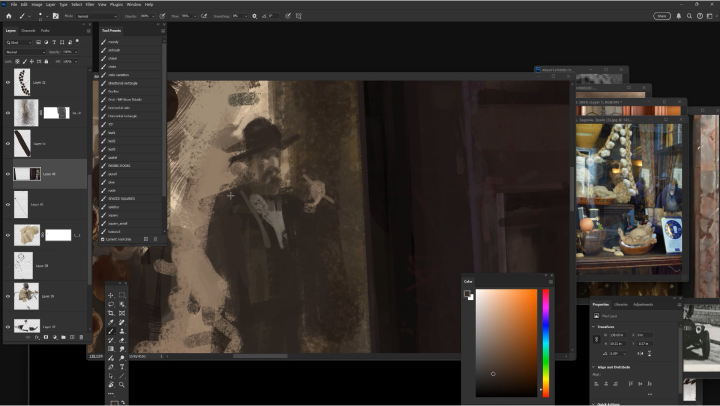This screenshot has width=720, height=406.
Task: Select the Eyedropper tool
Action: [x=111, y=322]
